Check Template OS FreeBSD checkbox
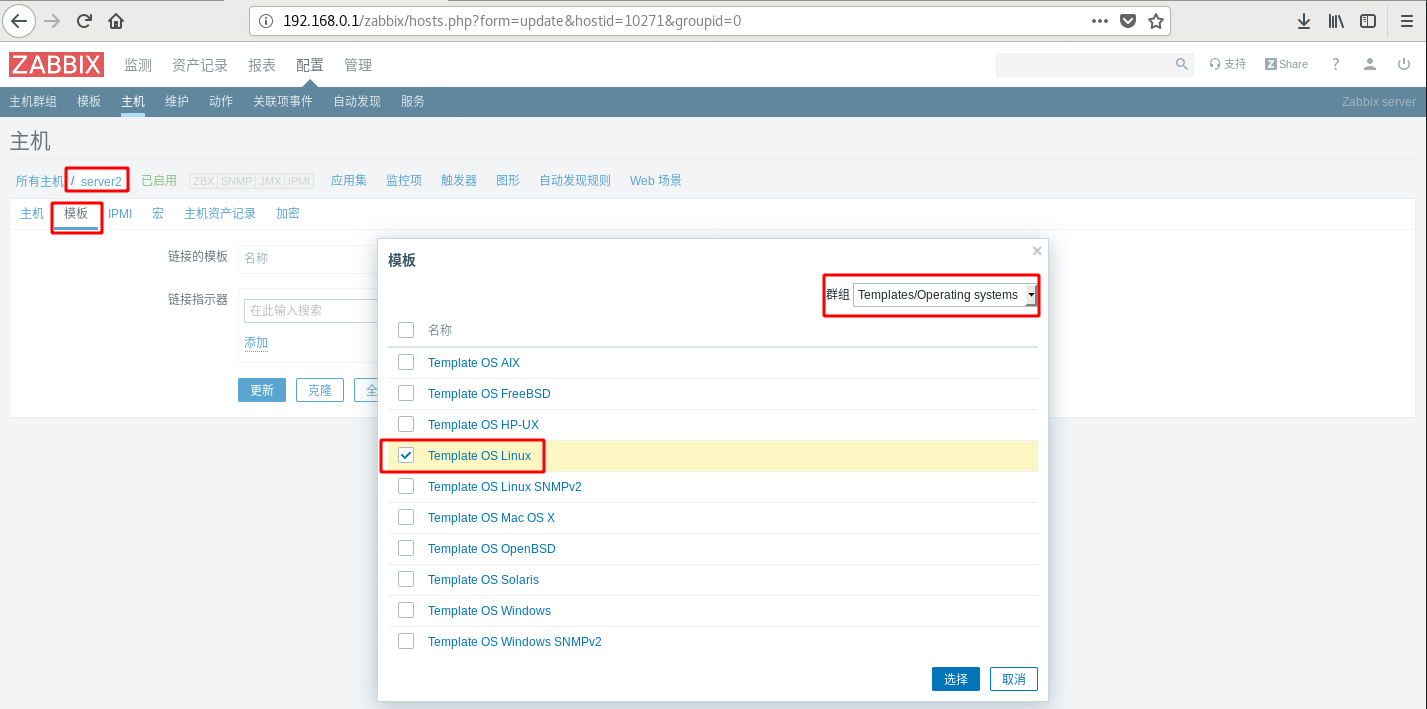Viewport: 1427px width, 709px height. [x=406, y=393]
